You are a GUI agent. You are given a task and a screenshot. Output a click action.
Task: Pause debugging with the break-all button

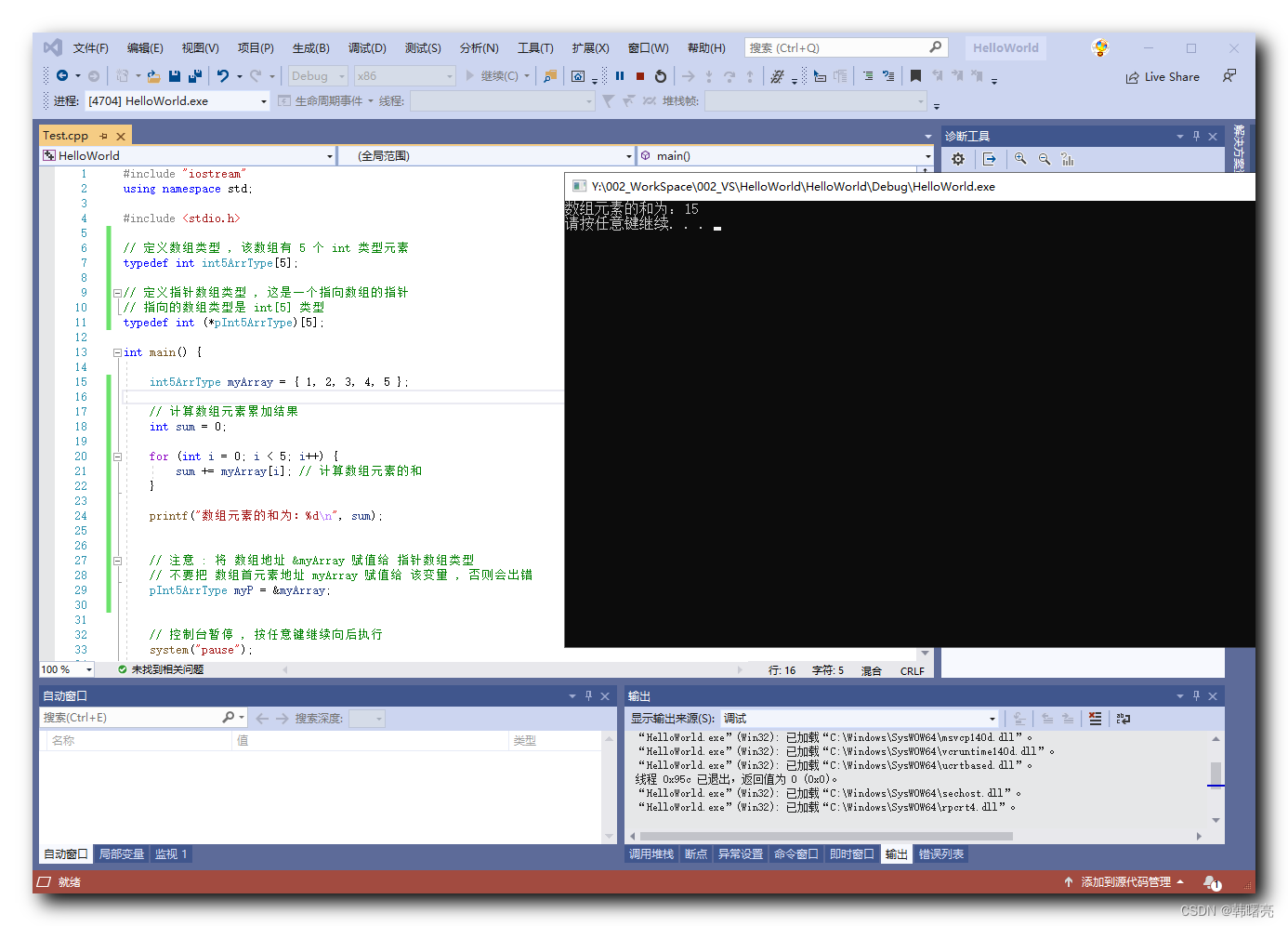click(620, 76)
